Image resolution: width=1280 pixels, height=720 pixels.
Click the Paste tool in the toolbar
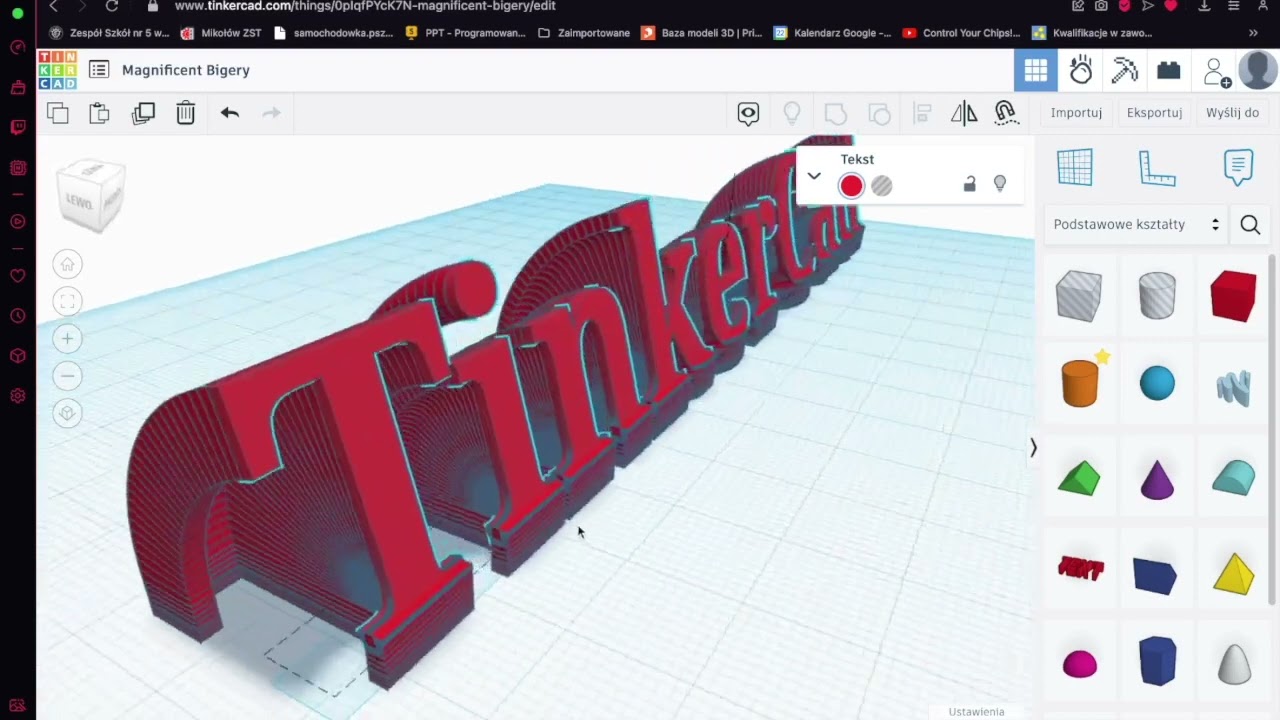99,113
